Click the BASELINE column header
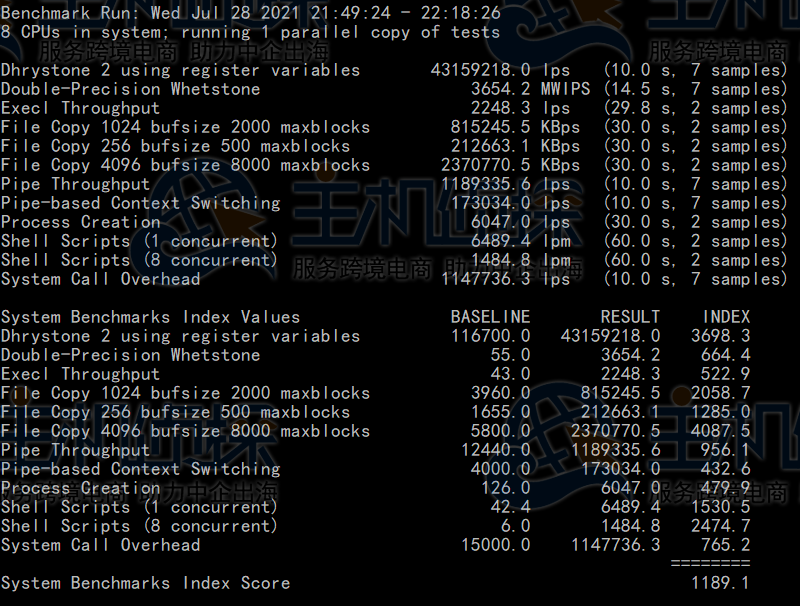 490,317
